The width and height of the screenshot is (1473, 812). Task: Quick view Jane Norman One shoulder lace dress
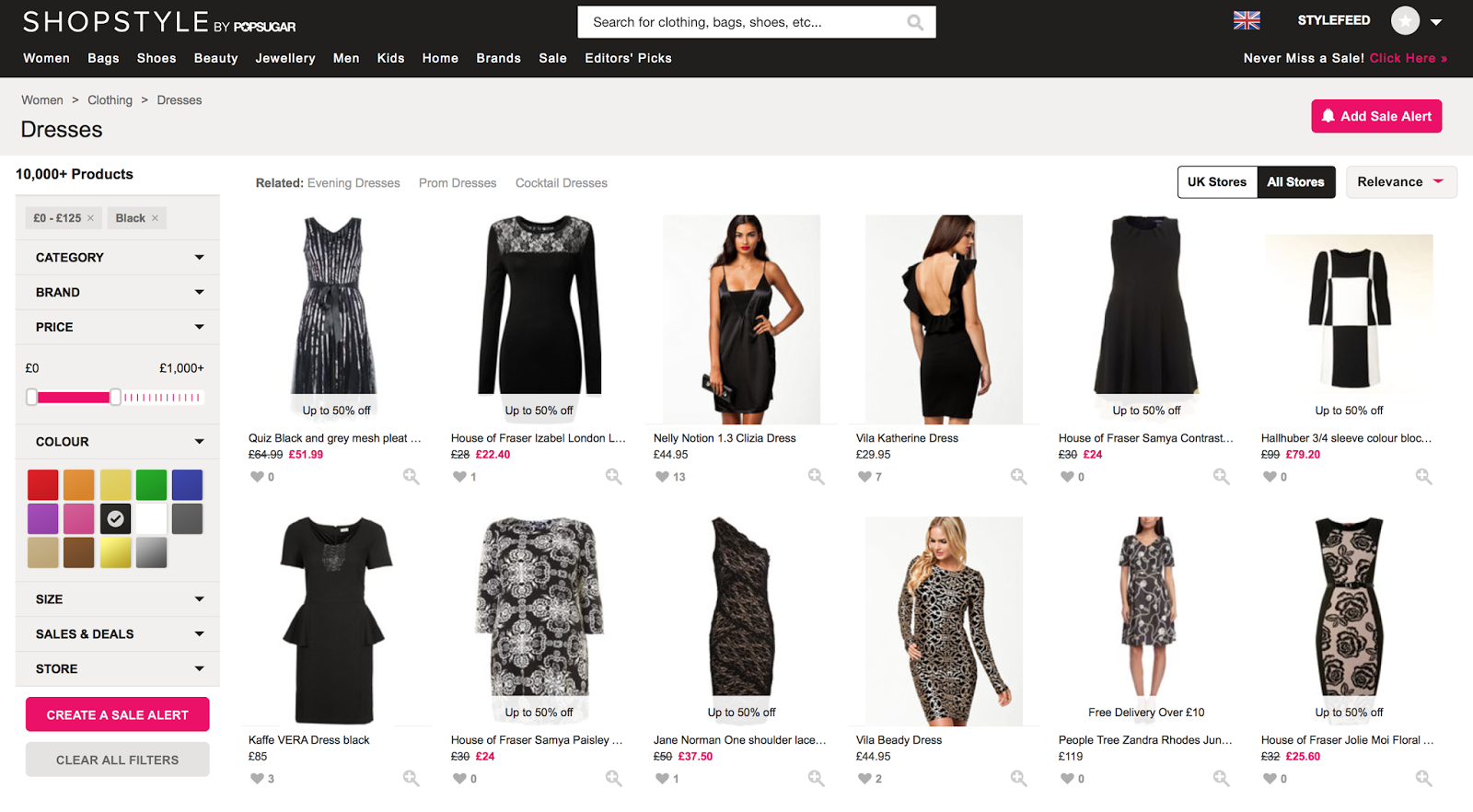(816, 779)
